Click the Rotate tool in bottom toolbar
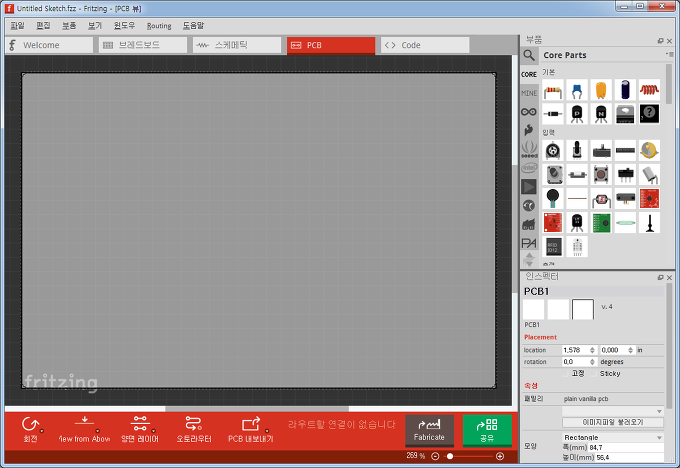Screen dimensions: 680x468 pos(30,430)
